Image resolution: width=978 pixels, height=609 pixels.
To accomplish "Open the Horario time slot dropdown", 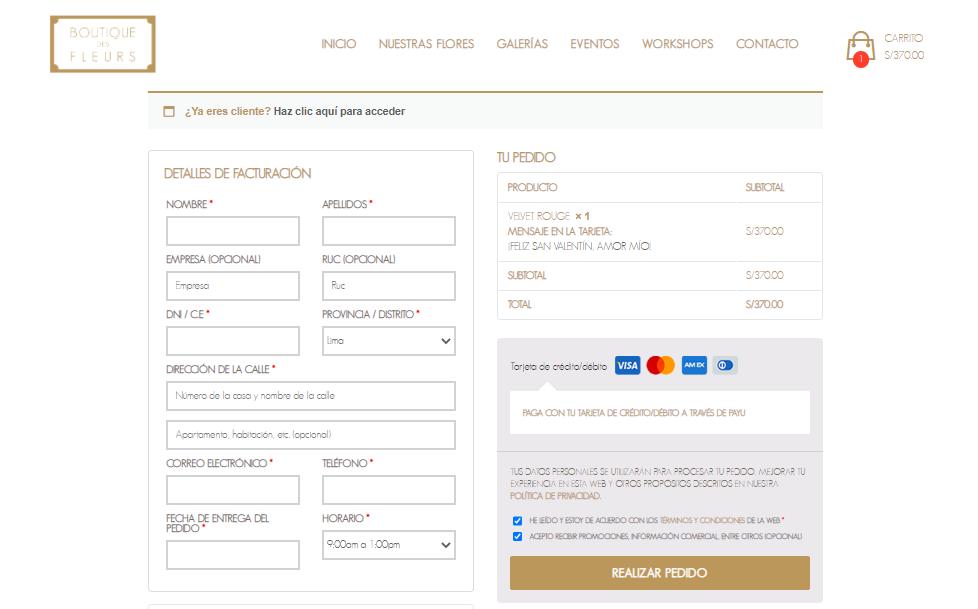I will 389,545.
